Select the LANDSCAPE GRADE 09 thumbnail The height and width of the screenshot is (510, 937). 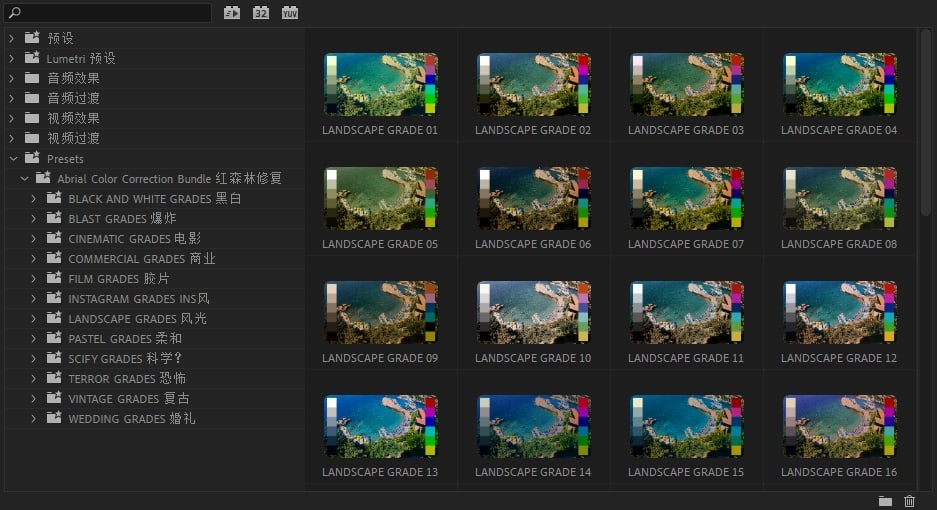pos(380,312)
